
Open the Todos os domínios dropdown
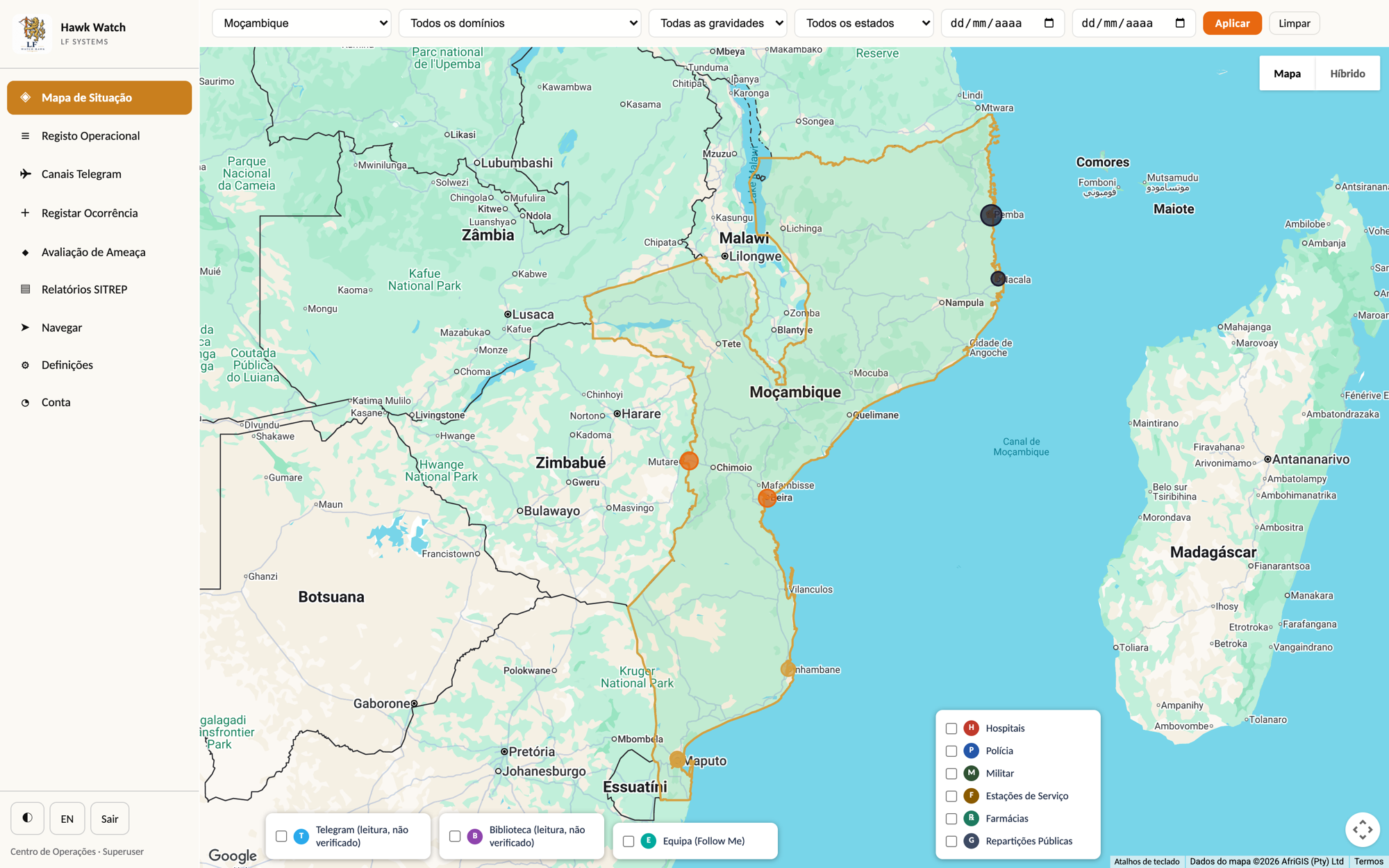pyautogui.click(x=519, y=23)
